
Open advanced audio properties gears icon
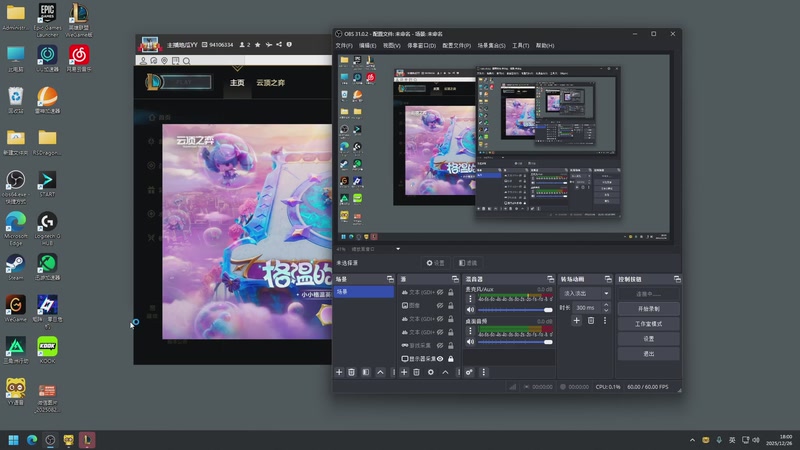[x=469, y=372]
